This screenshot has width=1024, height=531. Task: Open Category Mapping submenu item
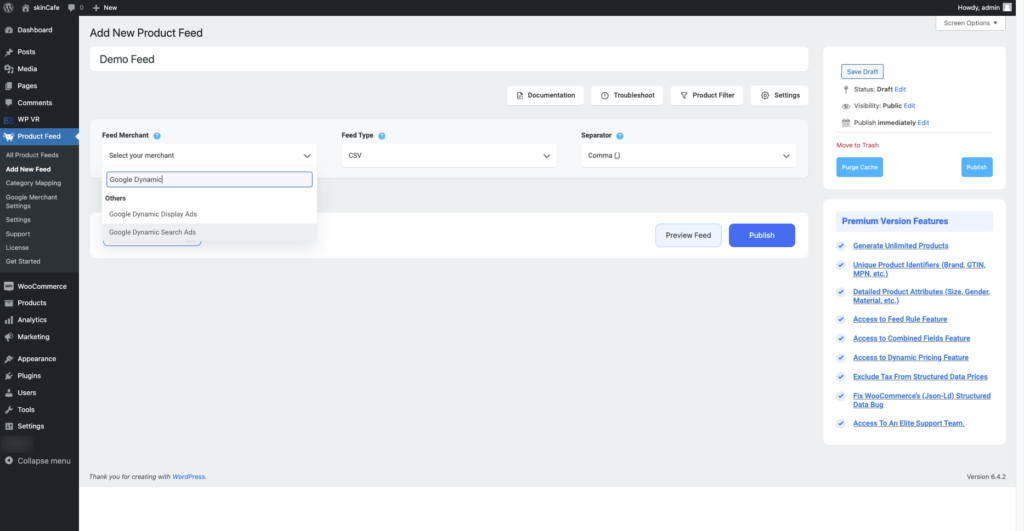[33, 183]
